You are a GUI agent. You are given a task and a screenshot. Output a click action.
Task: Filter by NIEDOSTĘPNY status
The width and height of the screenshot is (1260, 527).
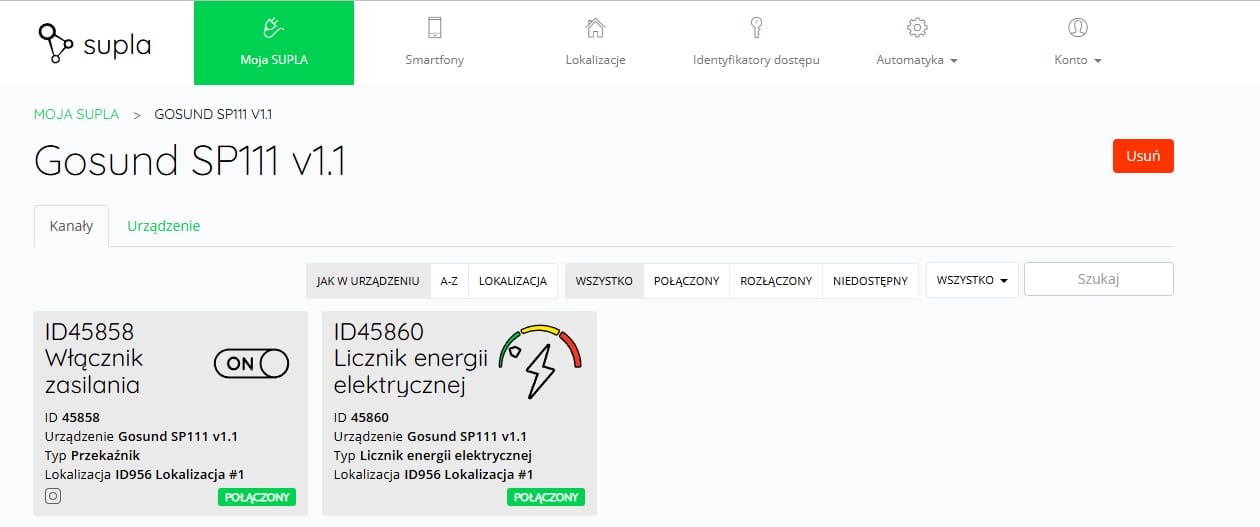[x=870, y=281]
